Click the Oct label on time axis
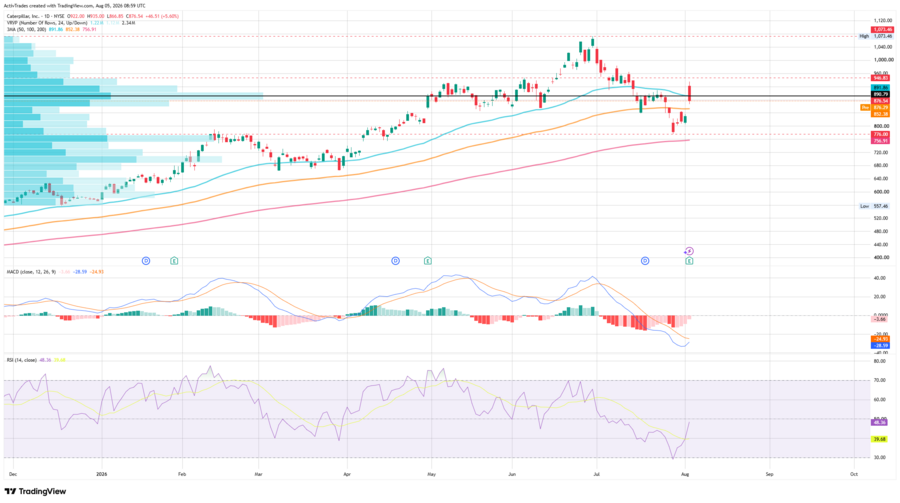 tap(854, 474)
